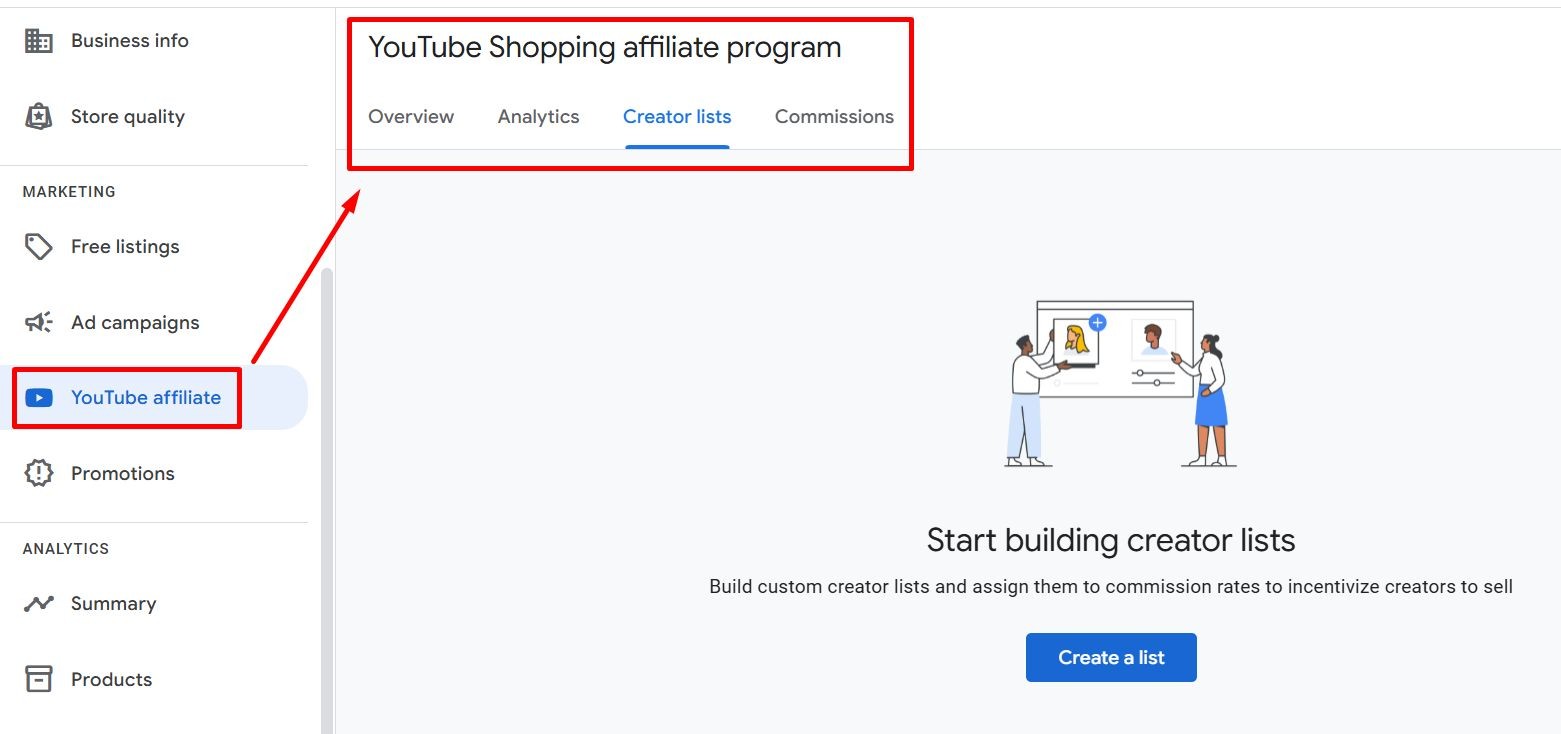Screen dimensions: 1561x734
Task: Click the Free listings price-tag icon
Action: [x=38, y=246]
